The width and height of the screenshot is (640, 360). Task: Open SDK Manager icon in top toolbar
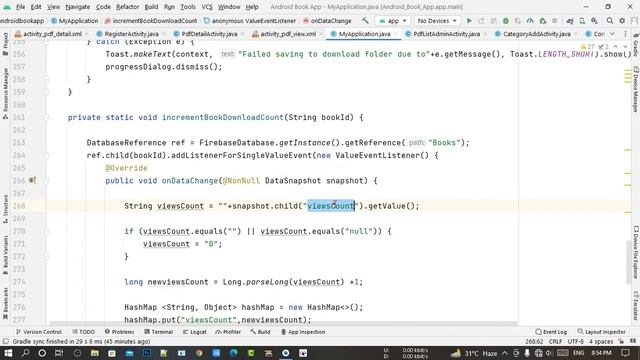coord(594,20)
